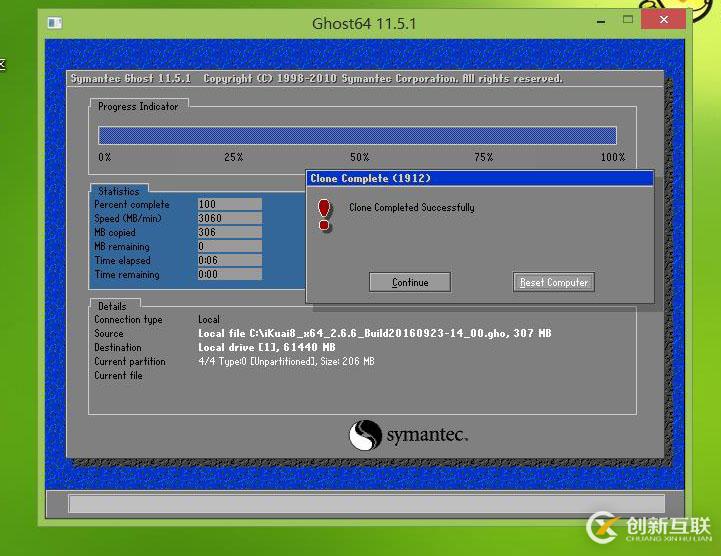Viewport: 721px width, 556px height.
Task: Click the 4/4 Type:0 [Unpartitioned] partition text
Action: coord(286,361)
